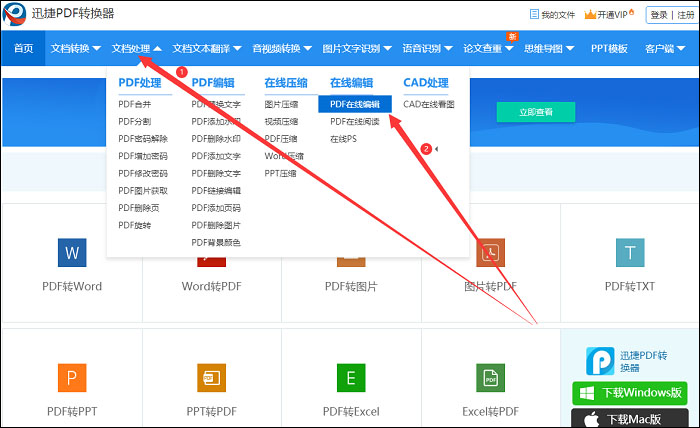Choose PDF删除页 option
The height and width of the screenshot is (428, 700).
(x=138, y=208)
